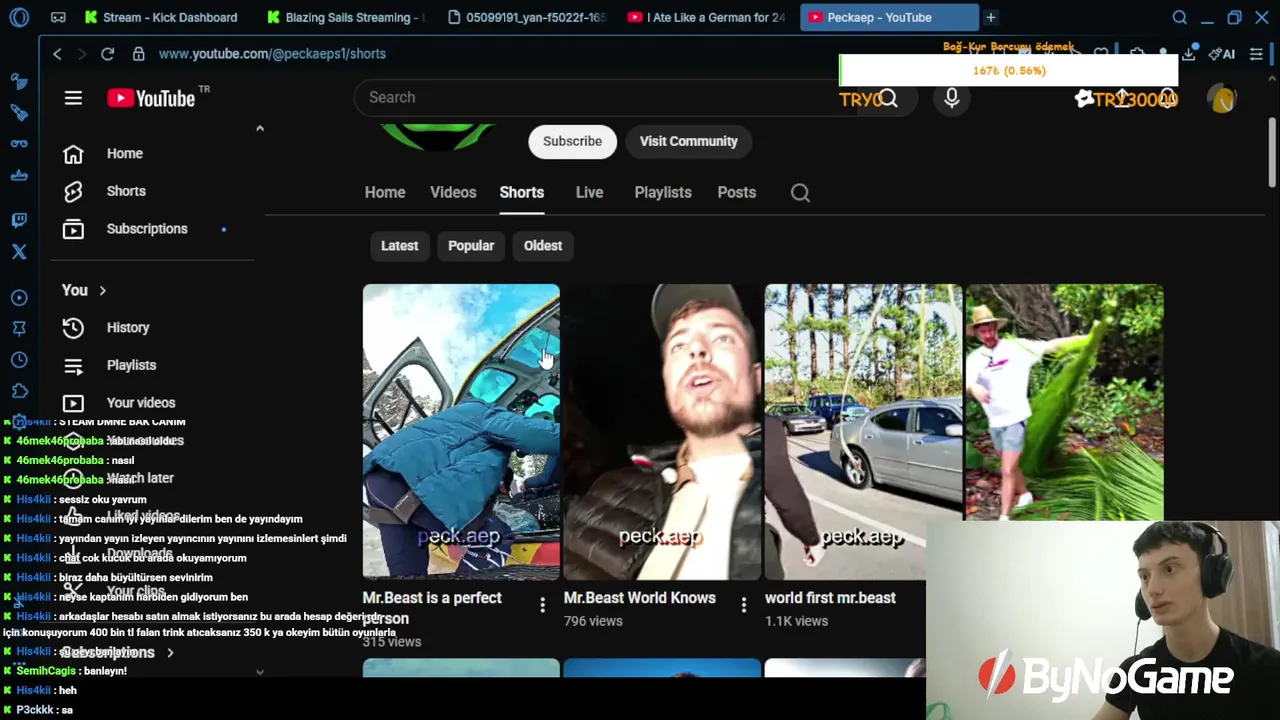Open the pinboards pin icon in browser sidebar
1280x720 pixels.
(x=19, y=328)
